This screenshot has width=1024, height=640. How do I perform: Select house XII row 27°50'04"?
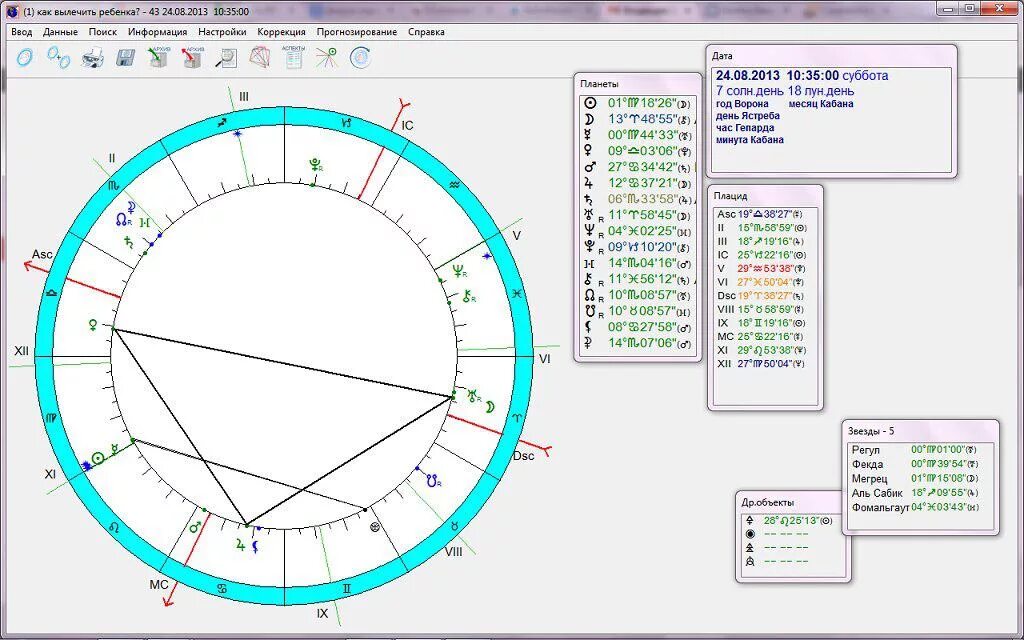tap(764, 364)
